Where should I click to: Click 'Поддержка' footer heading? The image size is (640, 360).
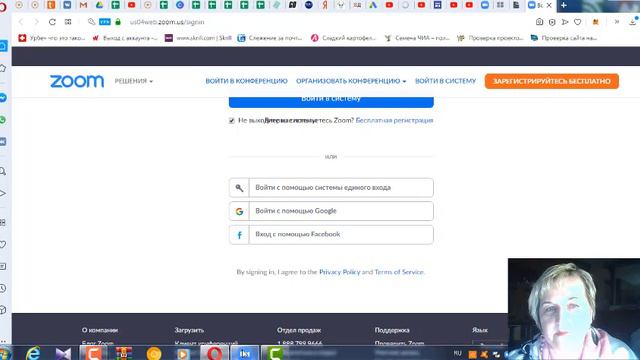coord(392,330)
